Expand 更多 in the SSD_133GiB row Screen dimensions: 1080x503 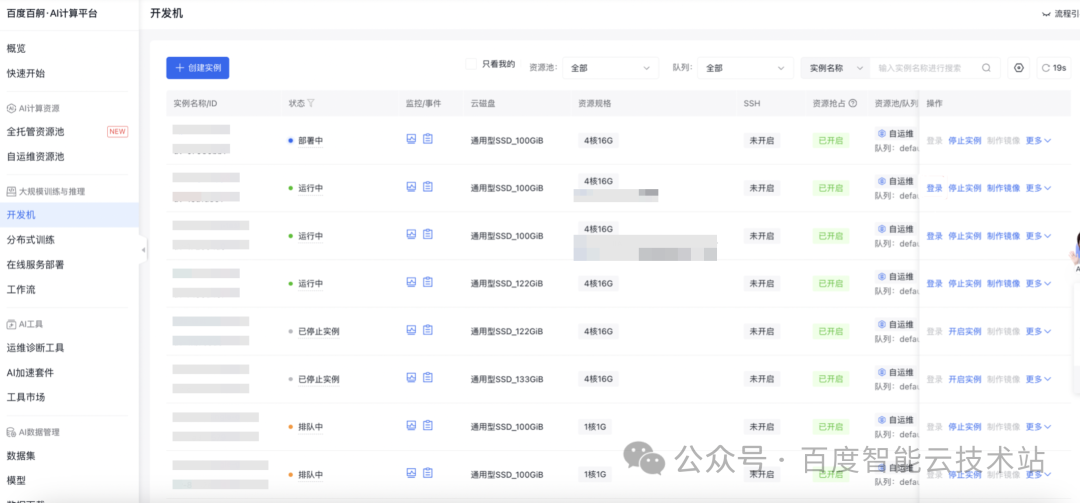pyautogui.click(x=1039, y=379)
